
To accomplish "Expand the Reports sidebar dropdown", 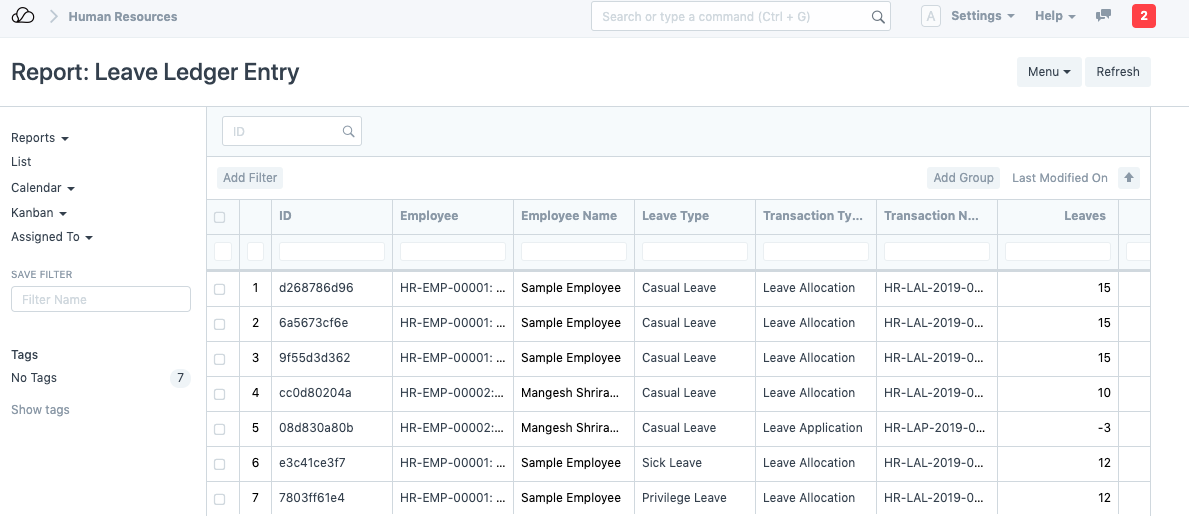I will pyautogui.click(x=40, y=138).
